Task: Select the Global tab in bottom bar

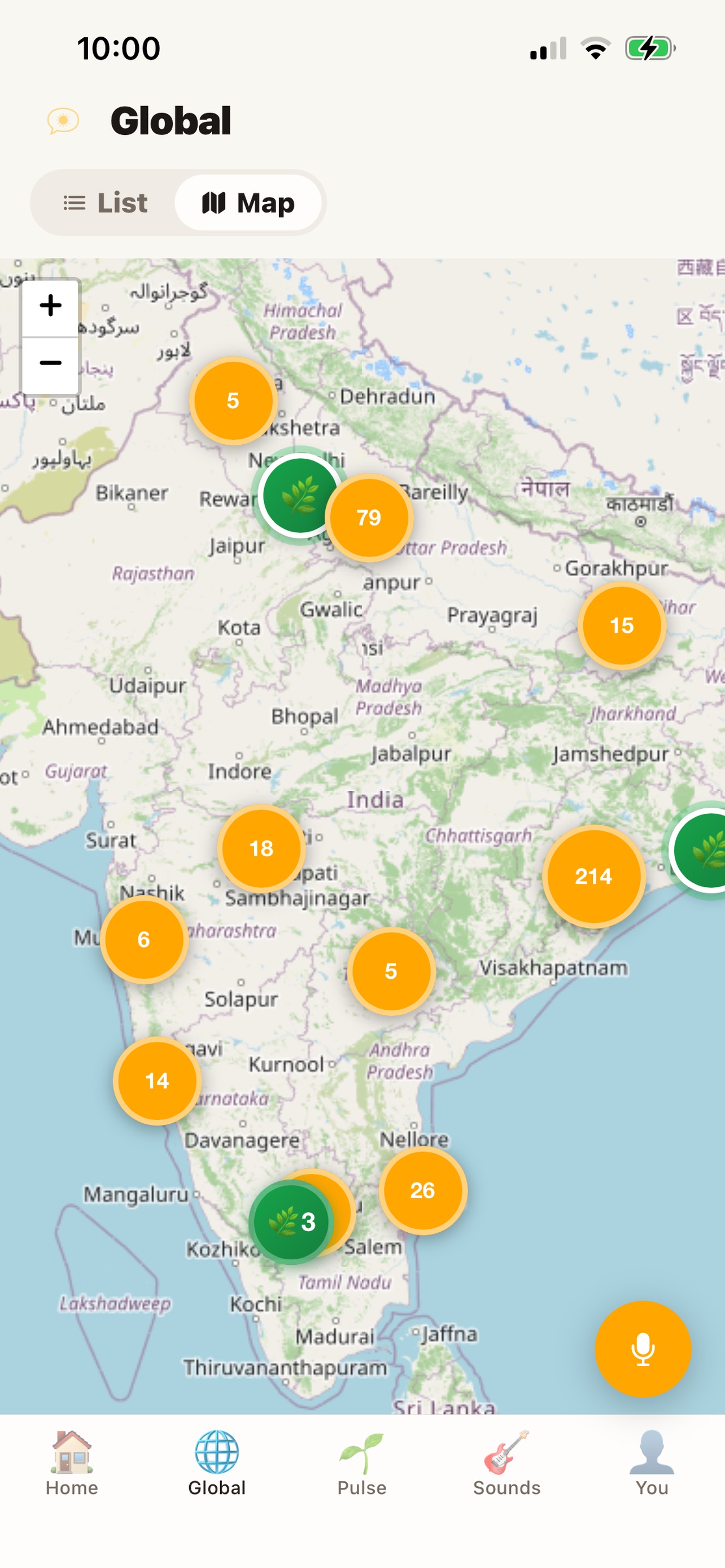Action: [x=217, y=1464]
